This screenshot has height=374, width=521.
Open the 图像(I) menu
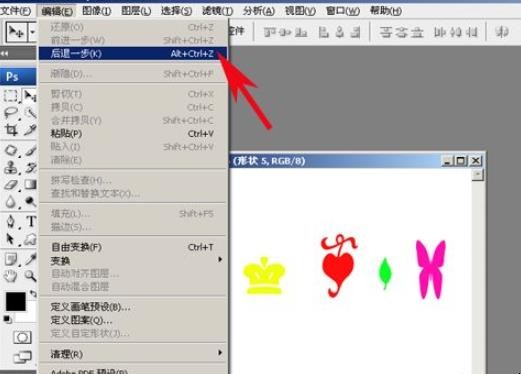click(97, 11)
